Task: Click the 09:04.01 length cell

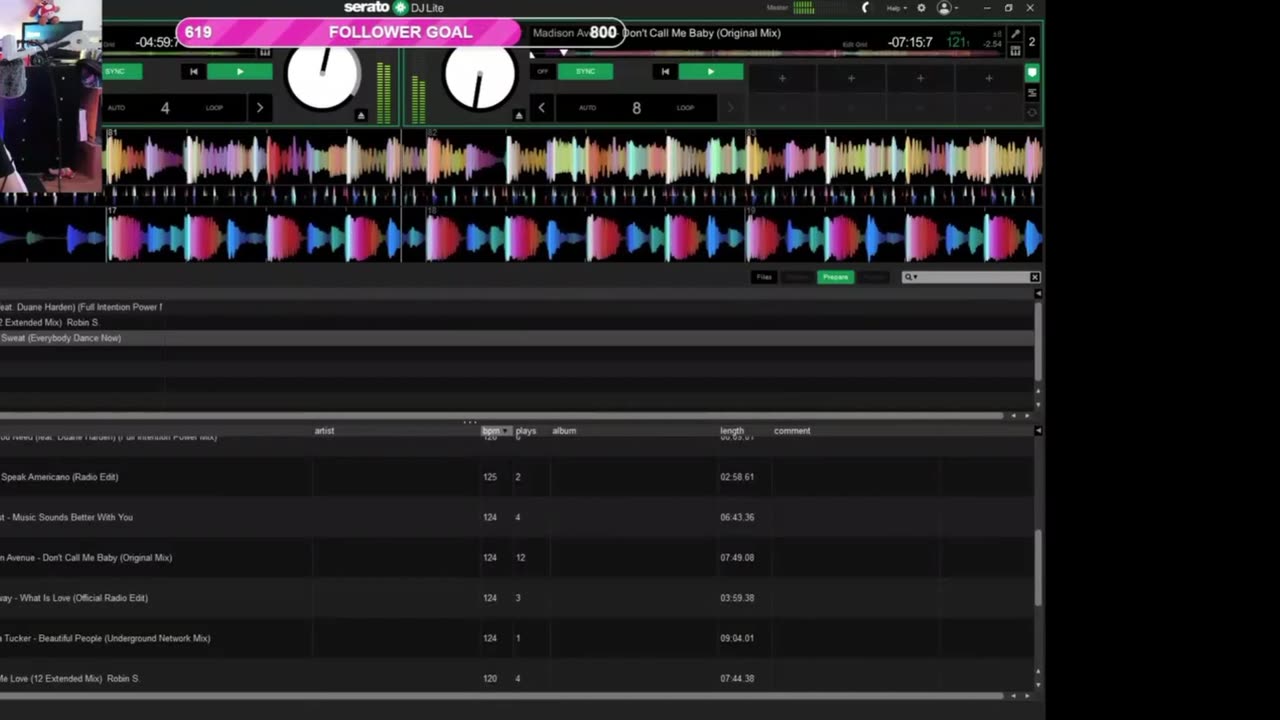Action: (x=737, y=638)
